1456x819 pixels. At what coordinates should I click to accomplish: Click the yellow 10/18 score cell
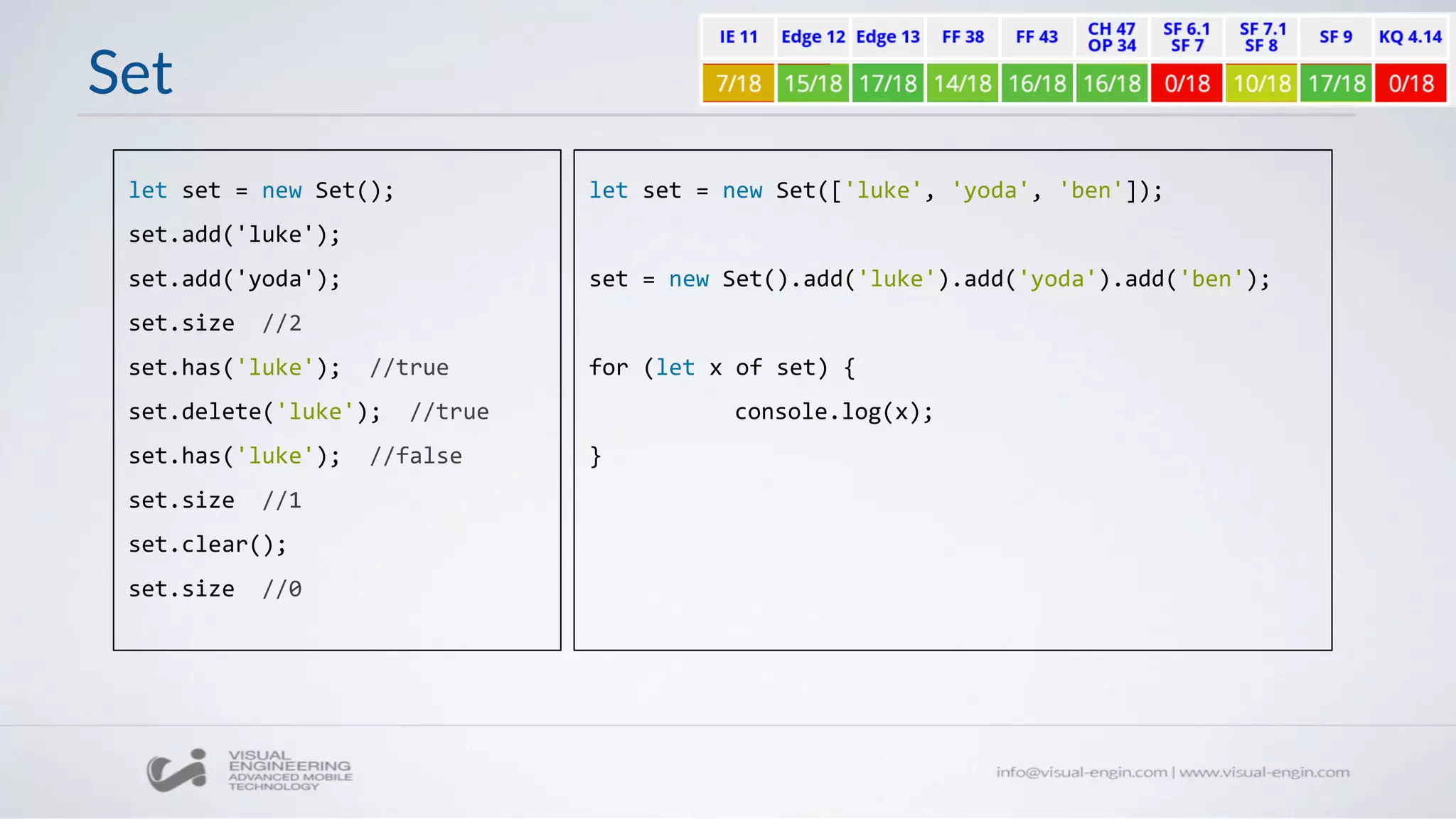coord(1261,83)
